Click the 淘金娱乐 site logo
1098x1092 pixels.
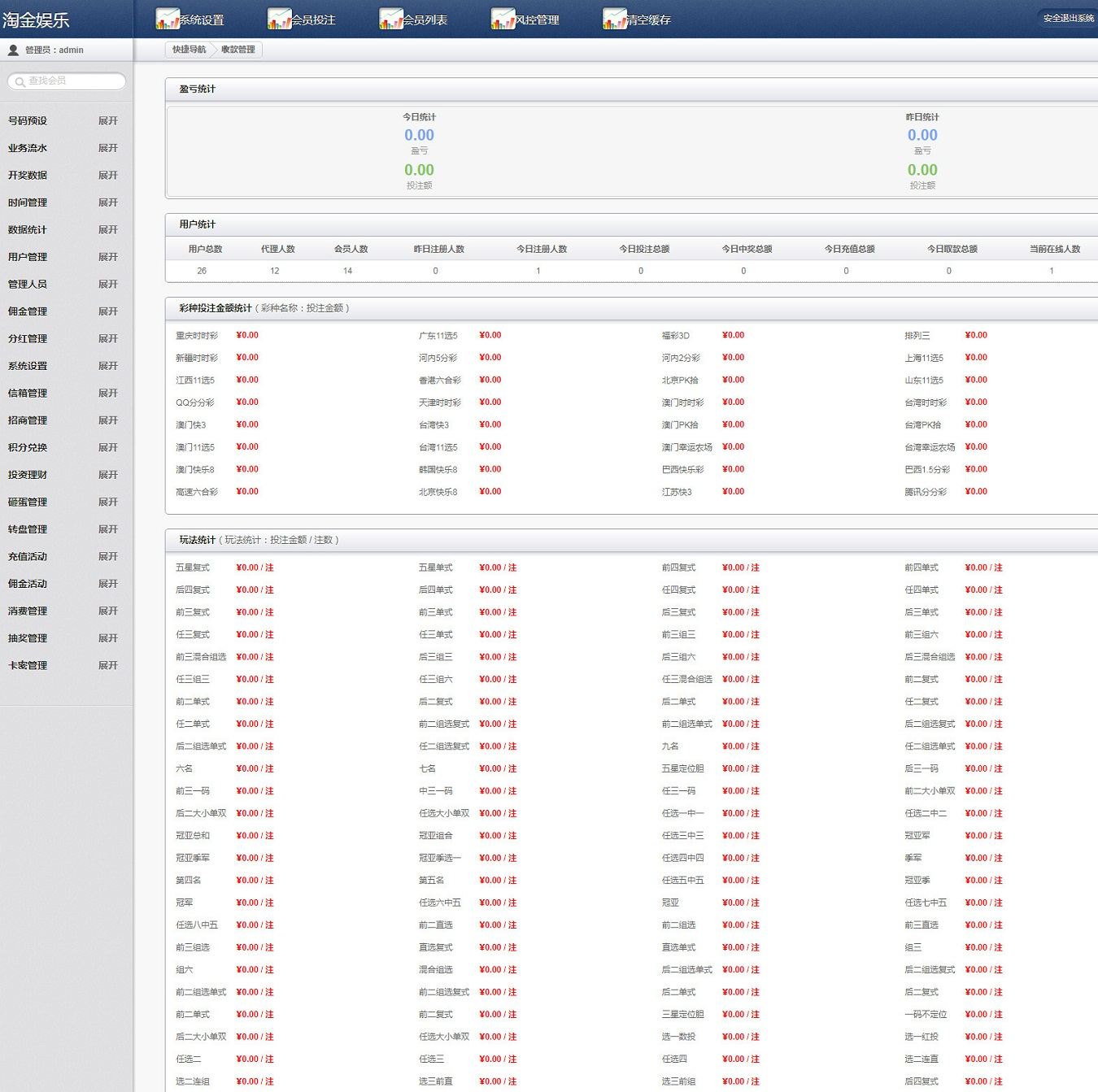click(x=36, y=20)
